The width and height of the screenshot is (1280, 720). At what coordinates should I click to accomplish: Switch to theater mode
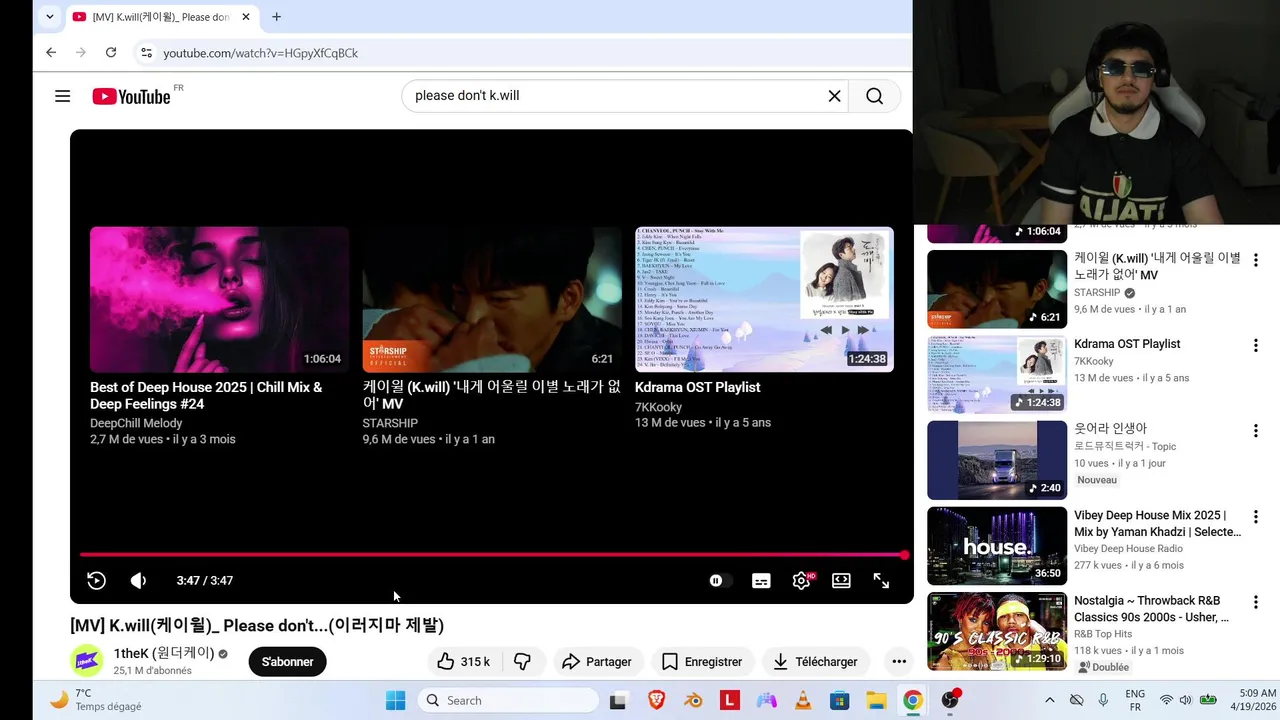841,580
